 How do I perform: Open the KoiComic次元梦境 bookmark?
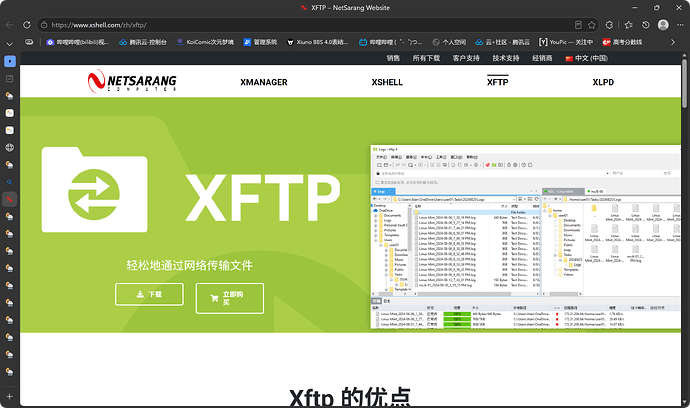click(x=205, y=42)
